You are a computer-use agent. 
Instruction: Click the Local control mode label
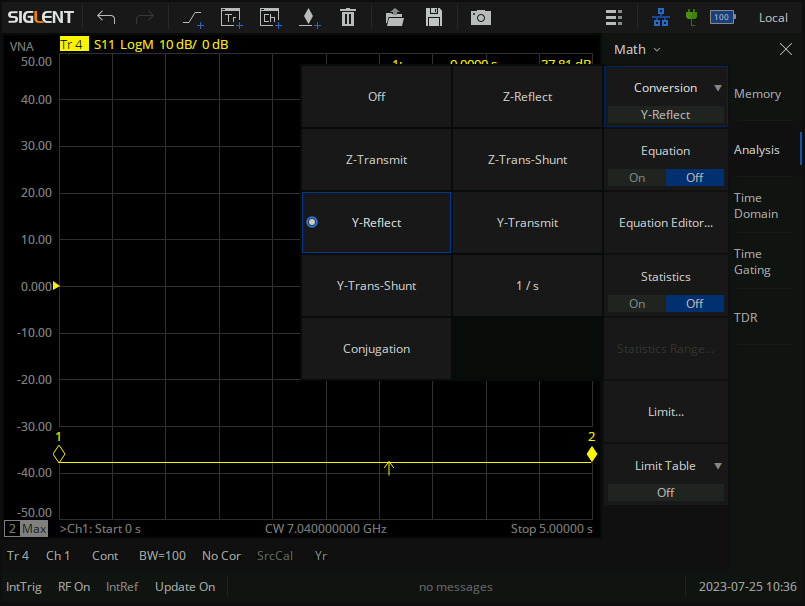(773, 18)
